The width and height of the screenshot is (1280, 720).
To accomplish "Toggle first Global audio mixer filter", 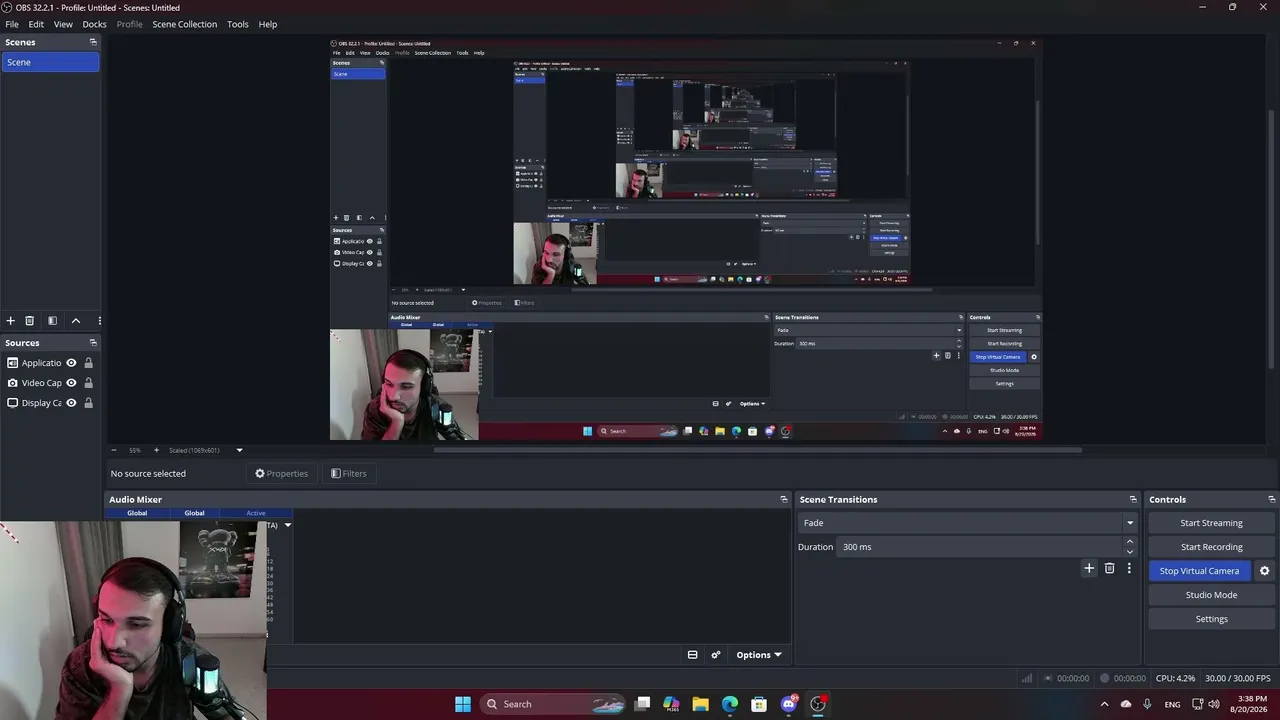I will (137, 513).
